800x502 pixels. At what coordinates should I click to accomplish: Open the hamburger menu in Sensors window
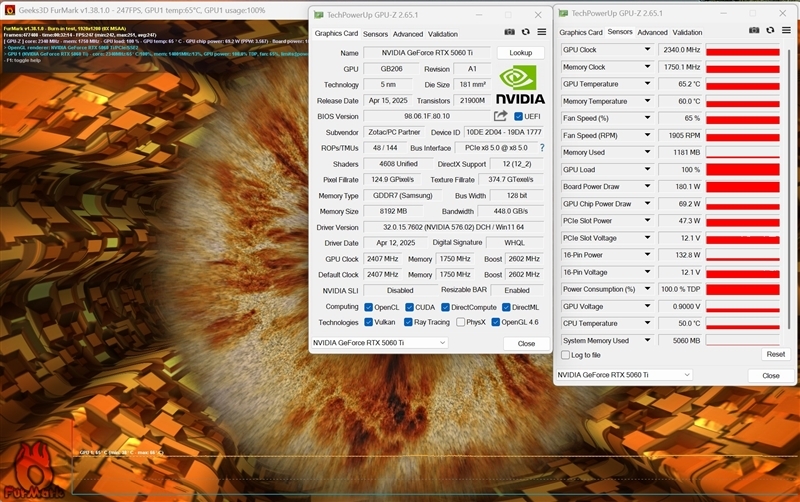click(786, 30)
